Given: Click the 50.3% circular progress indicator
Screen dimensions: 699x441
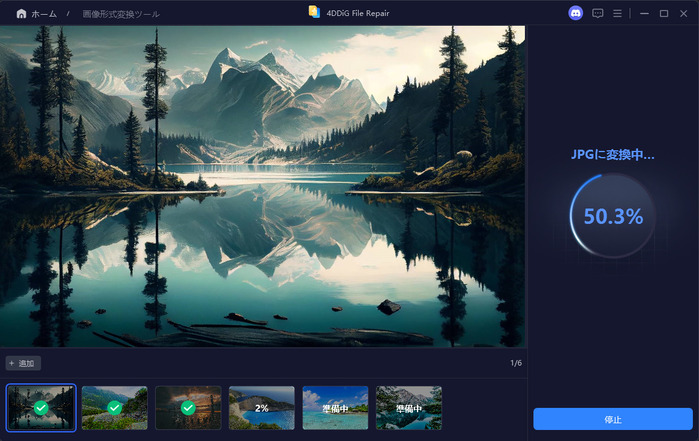Looking at the screenshot, I should 613,216.
